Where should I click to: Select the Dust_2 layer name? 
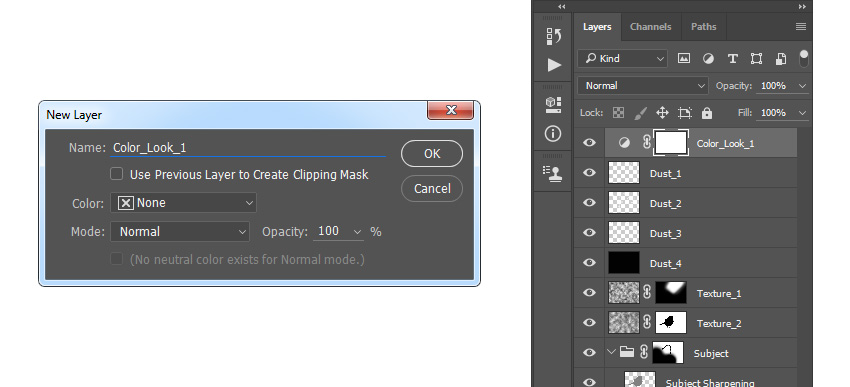(x=666, y=204)
